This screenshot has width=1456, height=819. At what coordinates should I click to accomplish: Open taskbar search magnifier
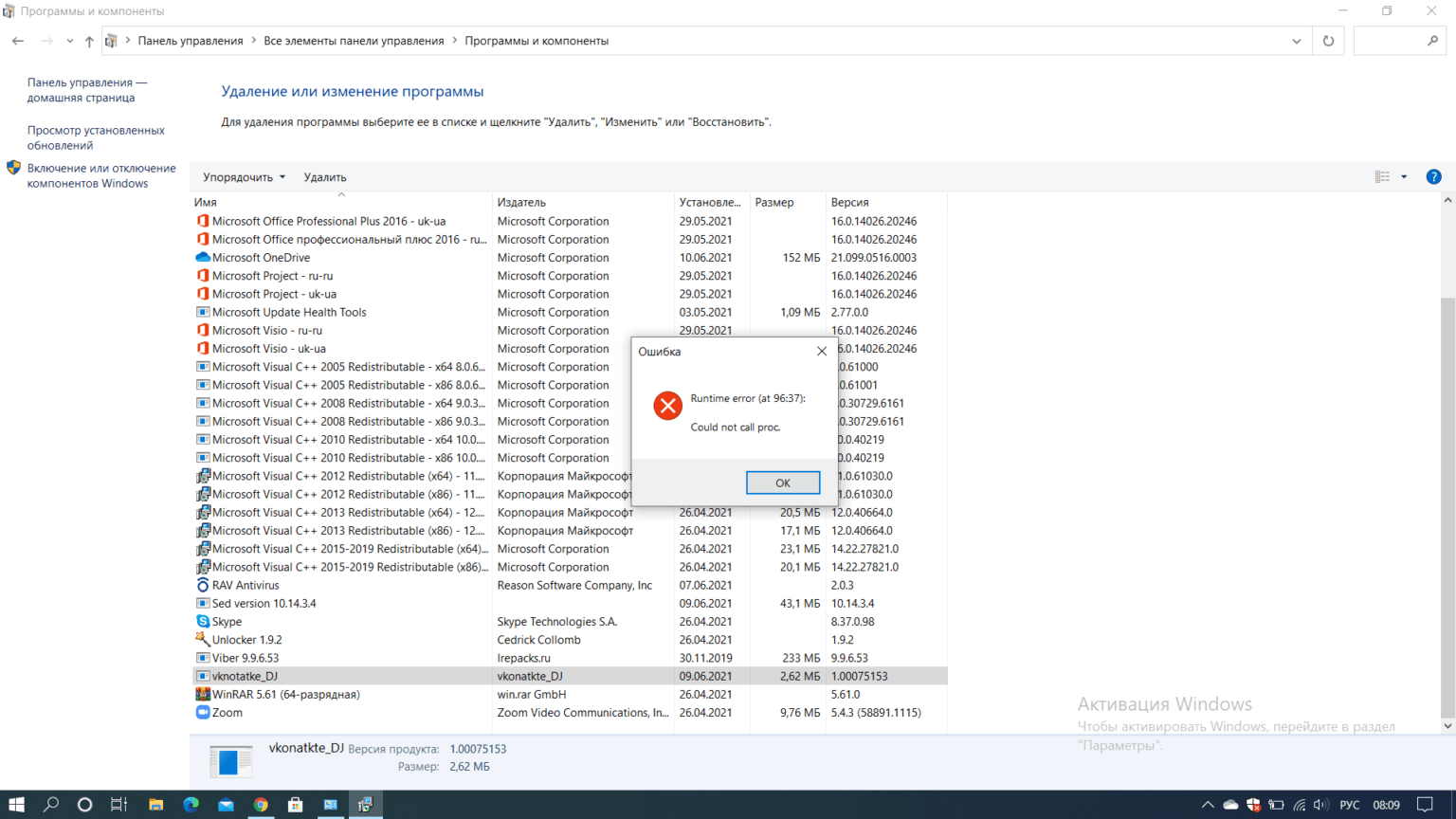click(51, 804)
